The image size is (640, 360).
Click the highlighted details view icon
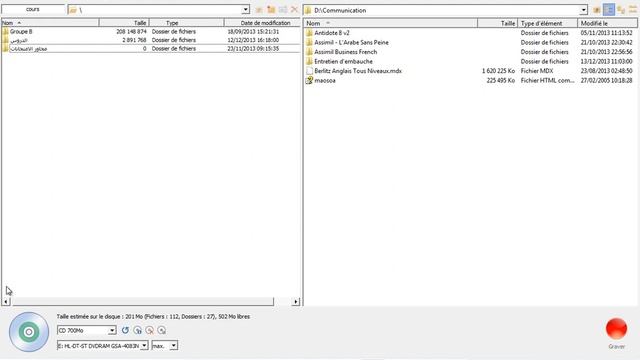pos(609,10)
